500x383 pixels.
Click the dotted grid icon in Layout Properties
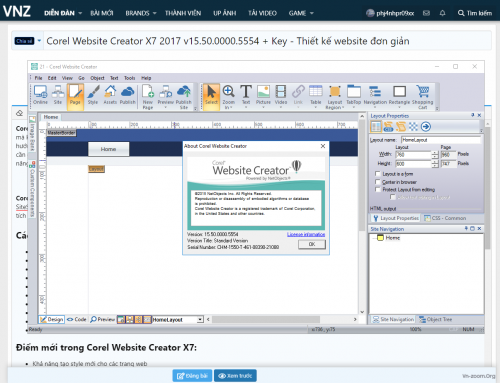pos(413,127)
